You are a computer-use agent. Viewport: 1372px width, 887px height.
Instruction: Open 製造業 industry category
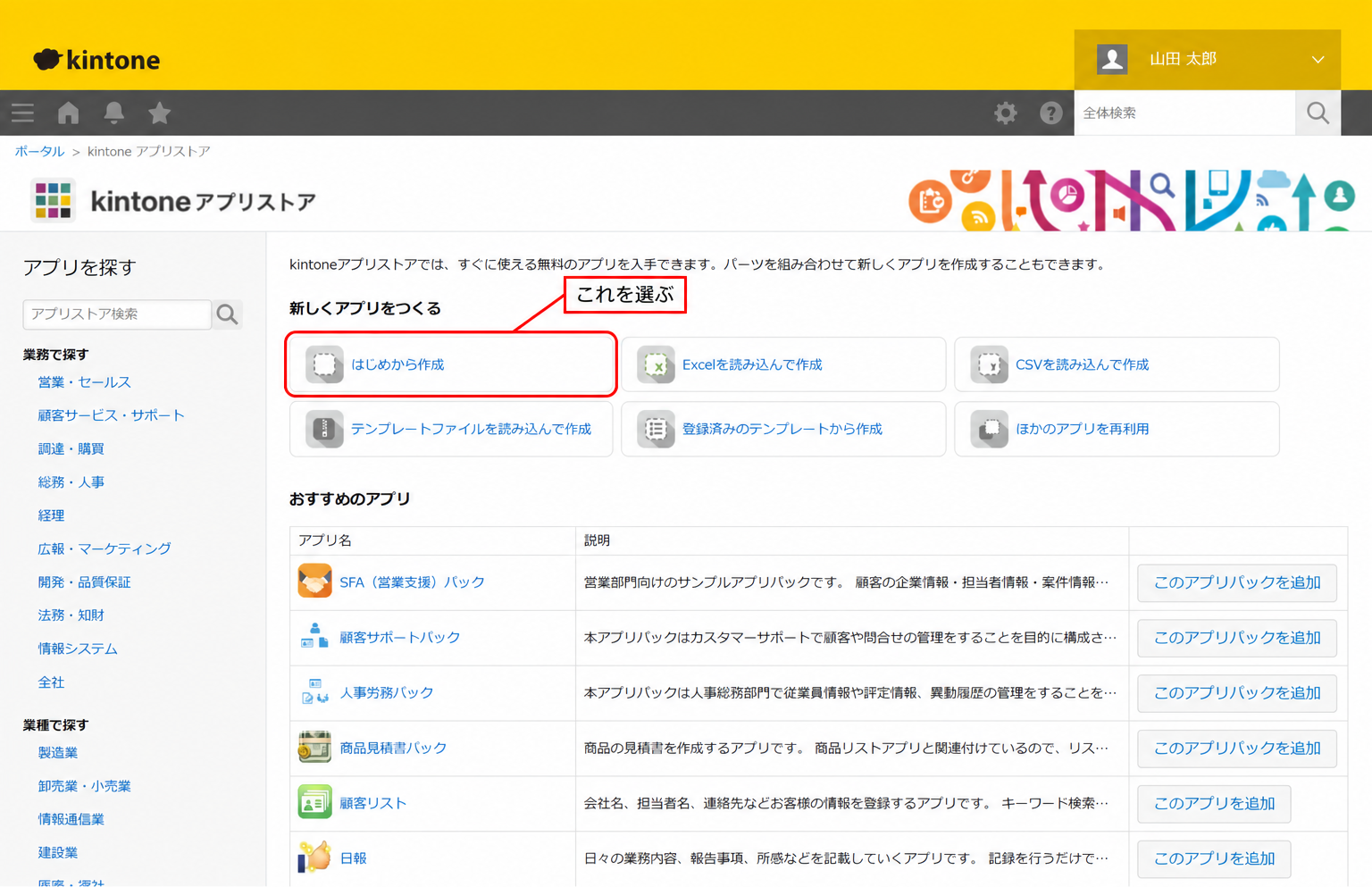(58, 752)
